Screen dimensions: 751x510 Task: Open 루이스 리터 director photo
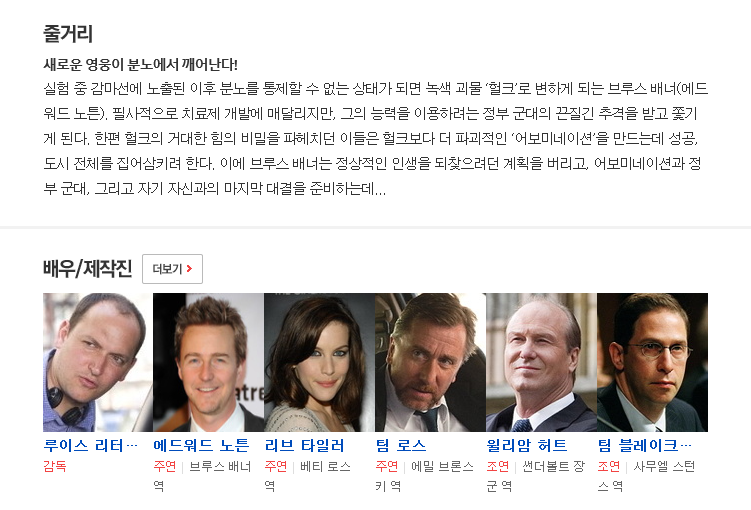pos(98,363)
